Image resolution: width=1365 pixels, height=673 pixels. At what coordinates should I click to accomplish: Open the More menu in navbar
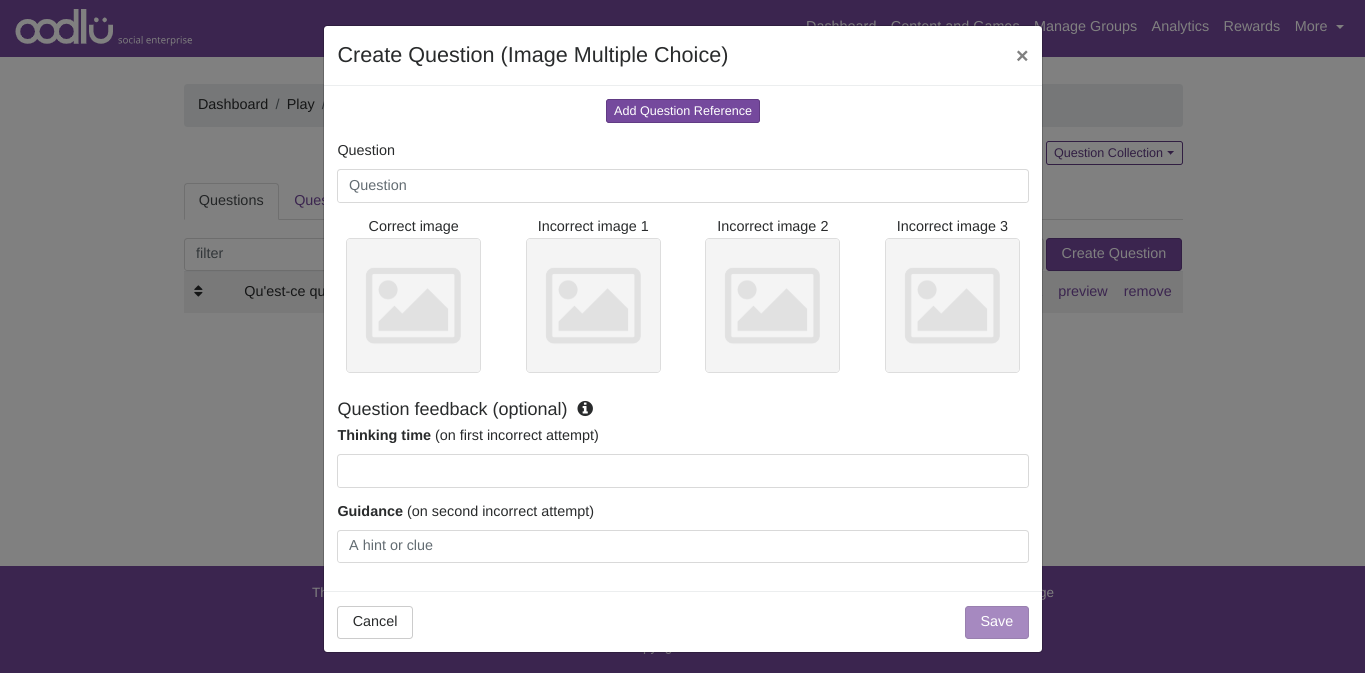(x=1318, y=27)
